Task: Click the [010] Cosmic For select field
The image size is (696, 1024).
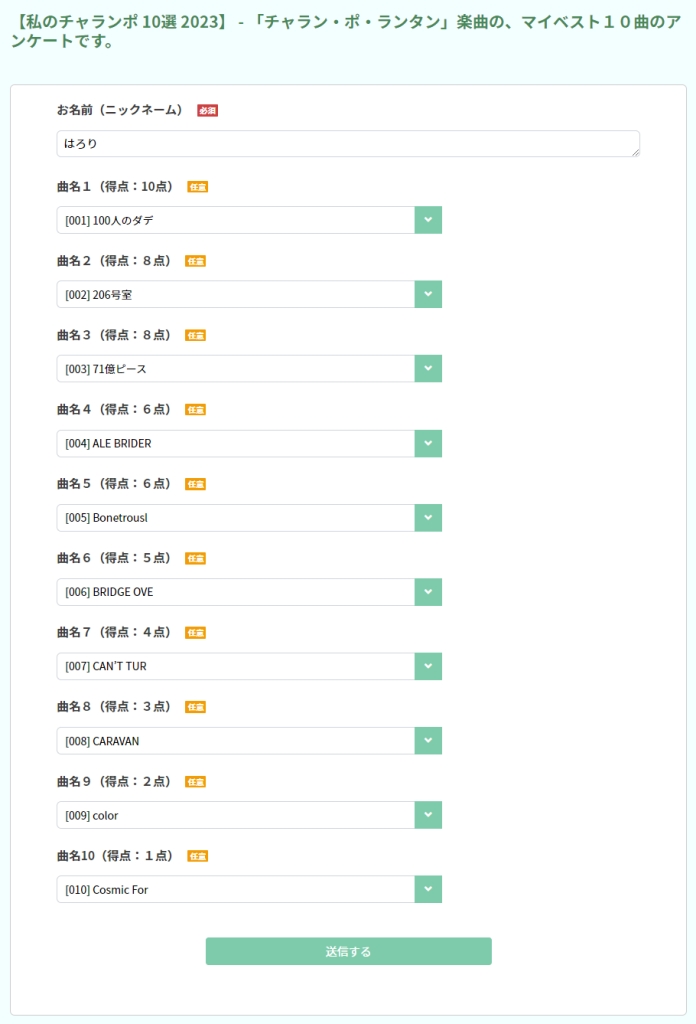Action: pyautogui.click(x=236, y=889)
